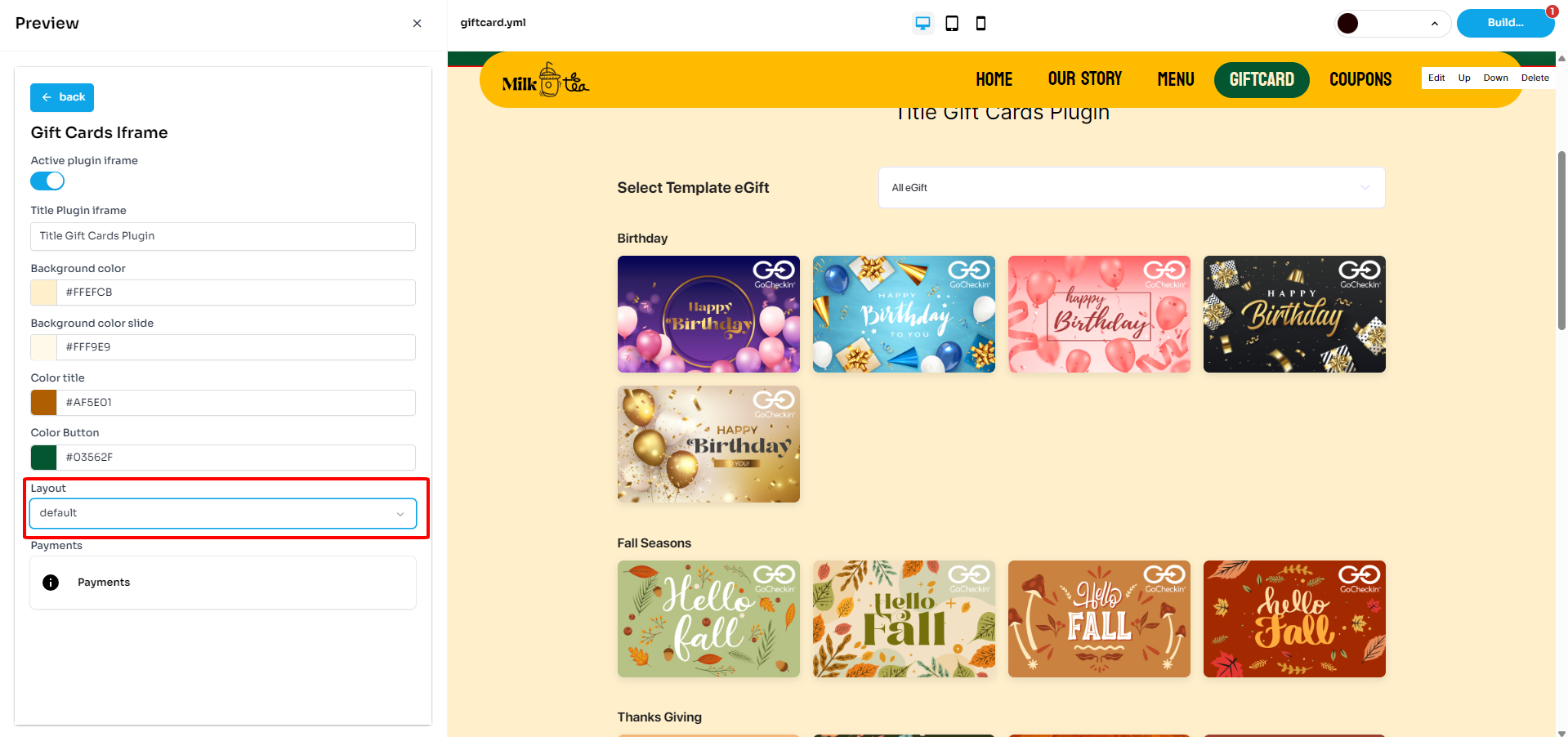Image resolution: width=1568 pixels, height=737 pixels.
Task: Click the Payments info icon
Action: point(51,583)
